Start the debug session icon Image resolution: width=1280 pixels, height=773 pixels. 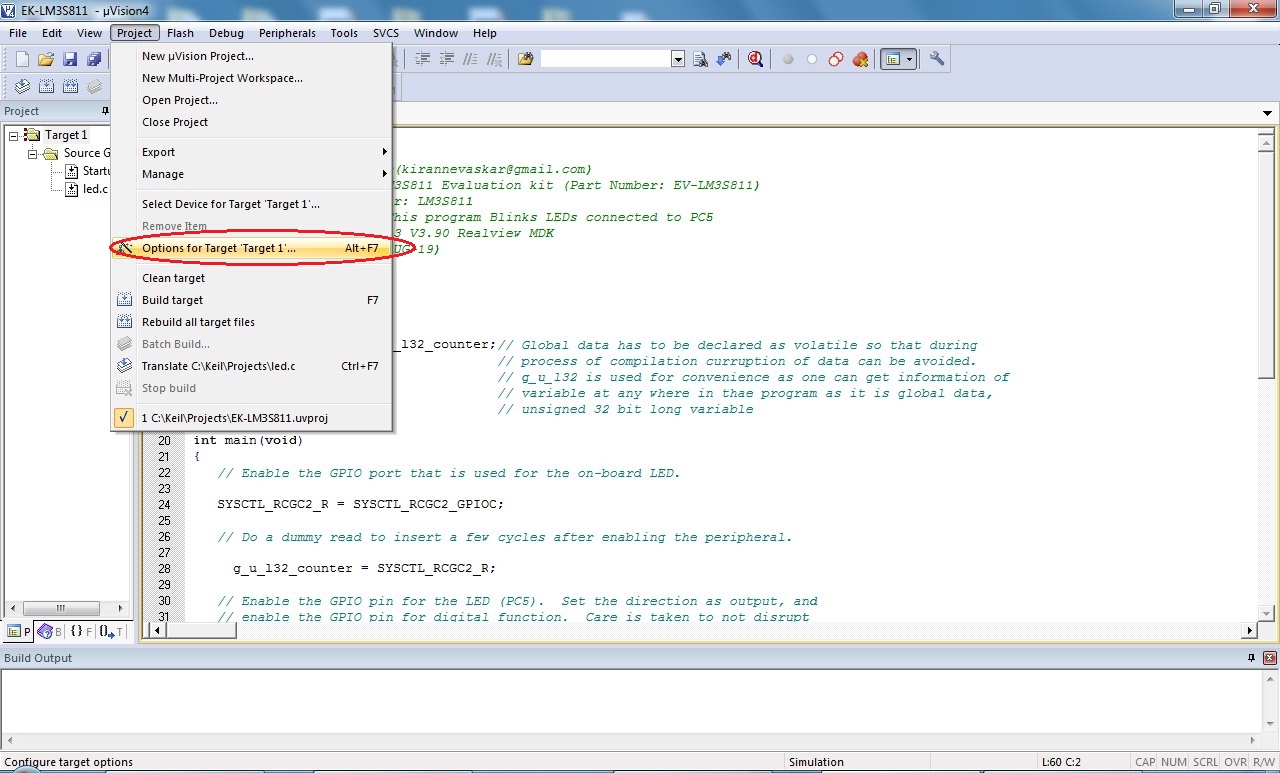755,60
